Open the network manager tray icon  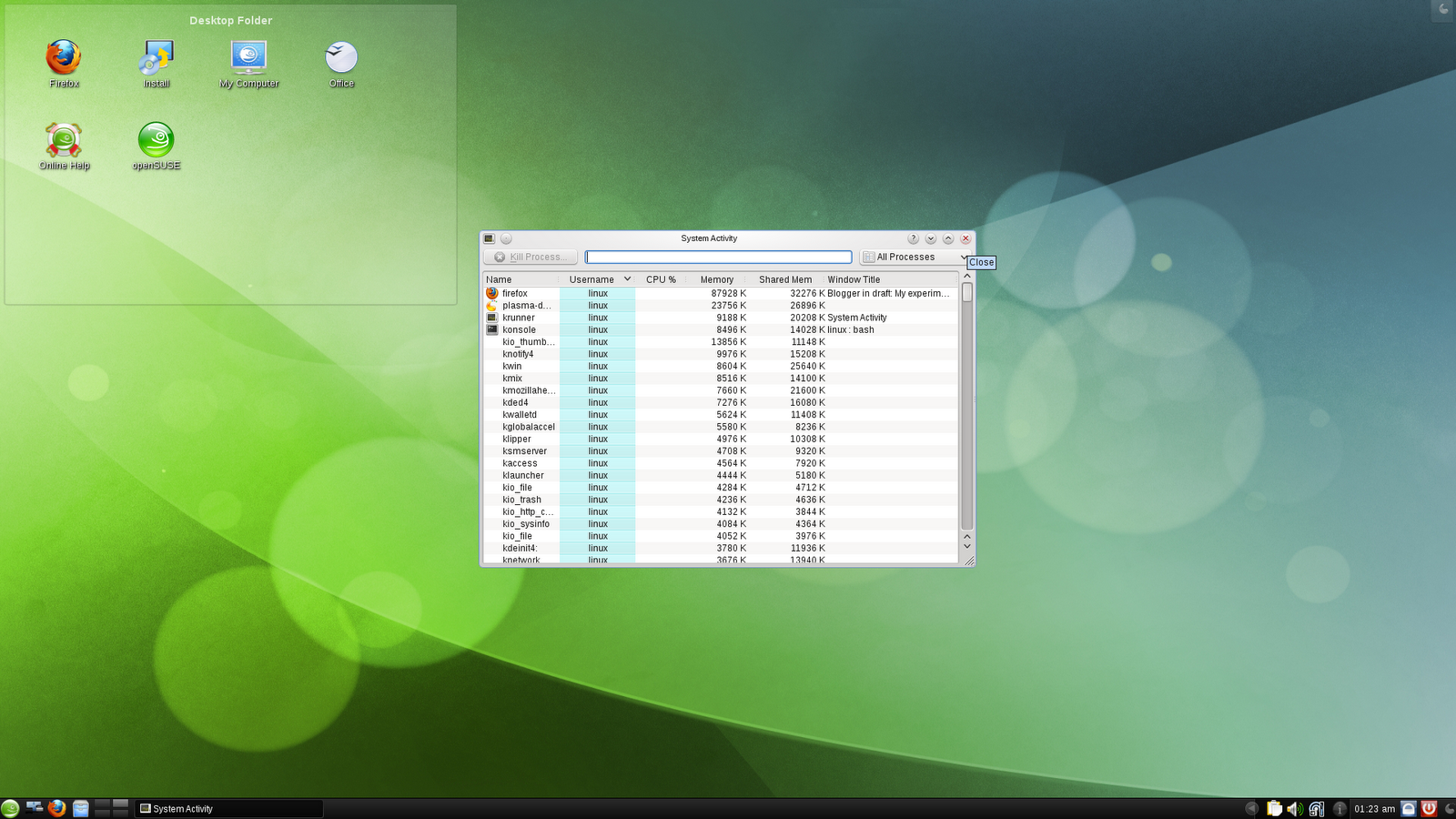(1317, 808)
